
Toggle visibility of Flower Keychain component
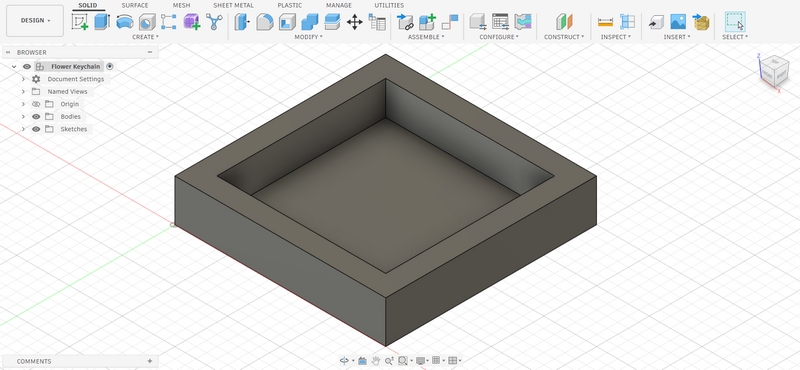27,67
